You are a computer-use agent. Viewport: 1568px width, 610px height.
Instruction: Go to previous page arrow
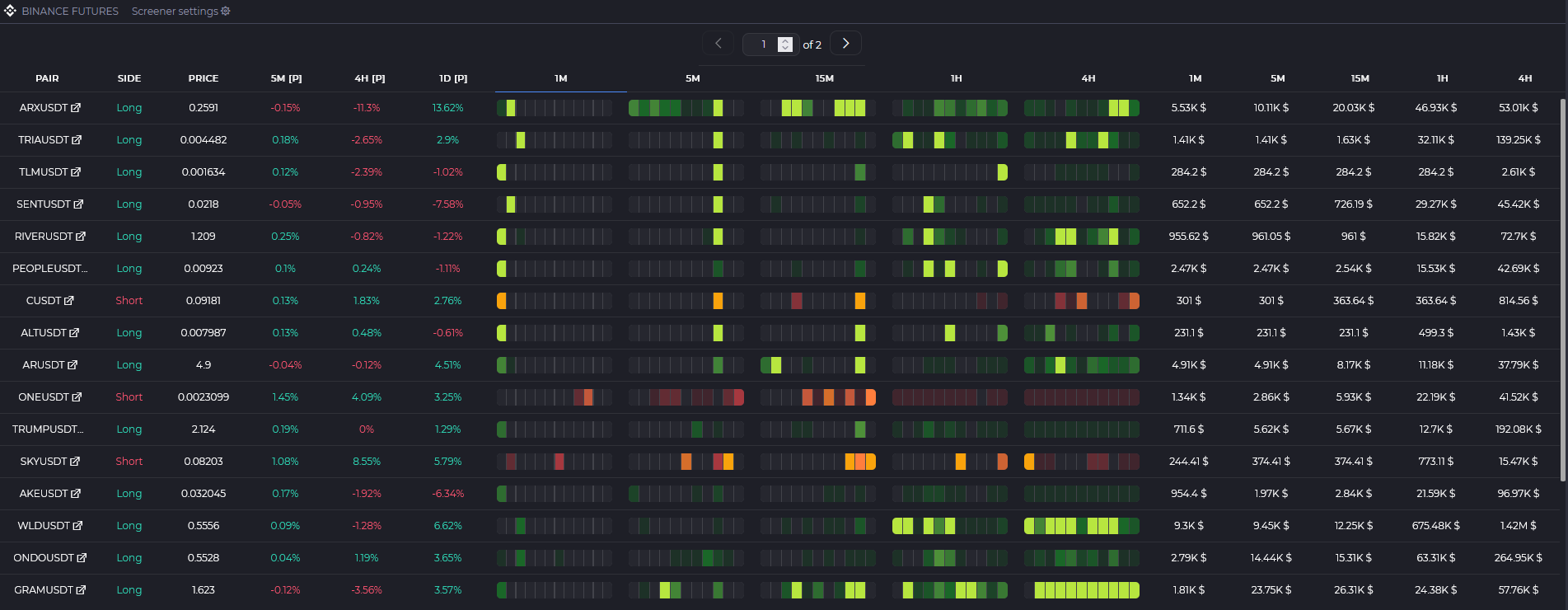718,44
